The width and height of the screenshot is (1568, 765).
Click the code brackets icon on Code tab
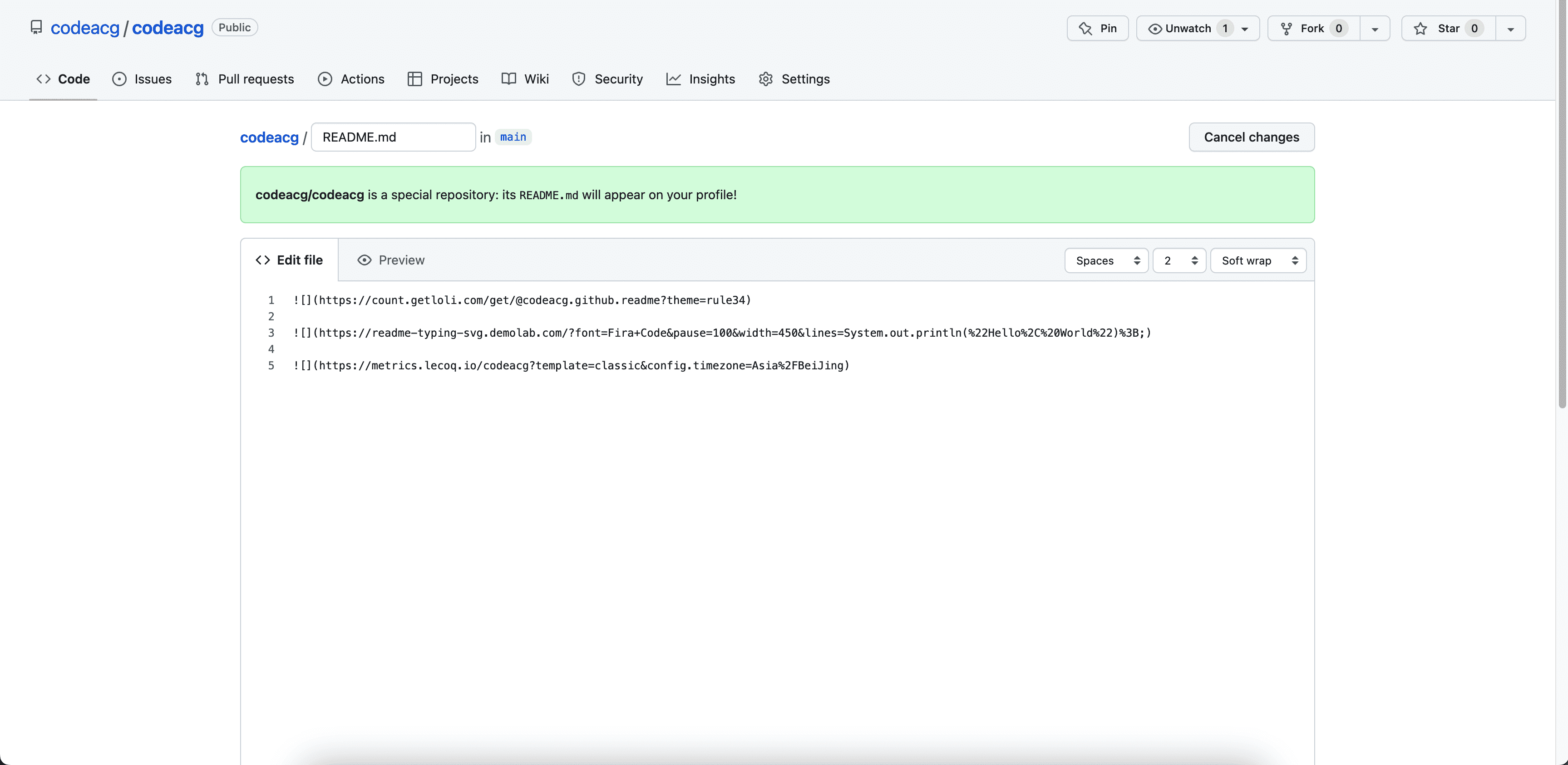click(43, 79)
